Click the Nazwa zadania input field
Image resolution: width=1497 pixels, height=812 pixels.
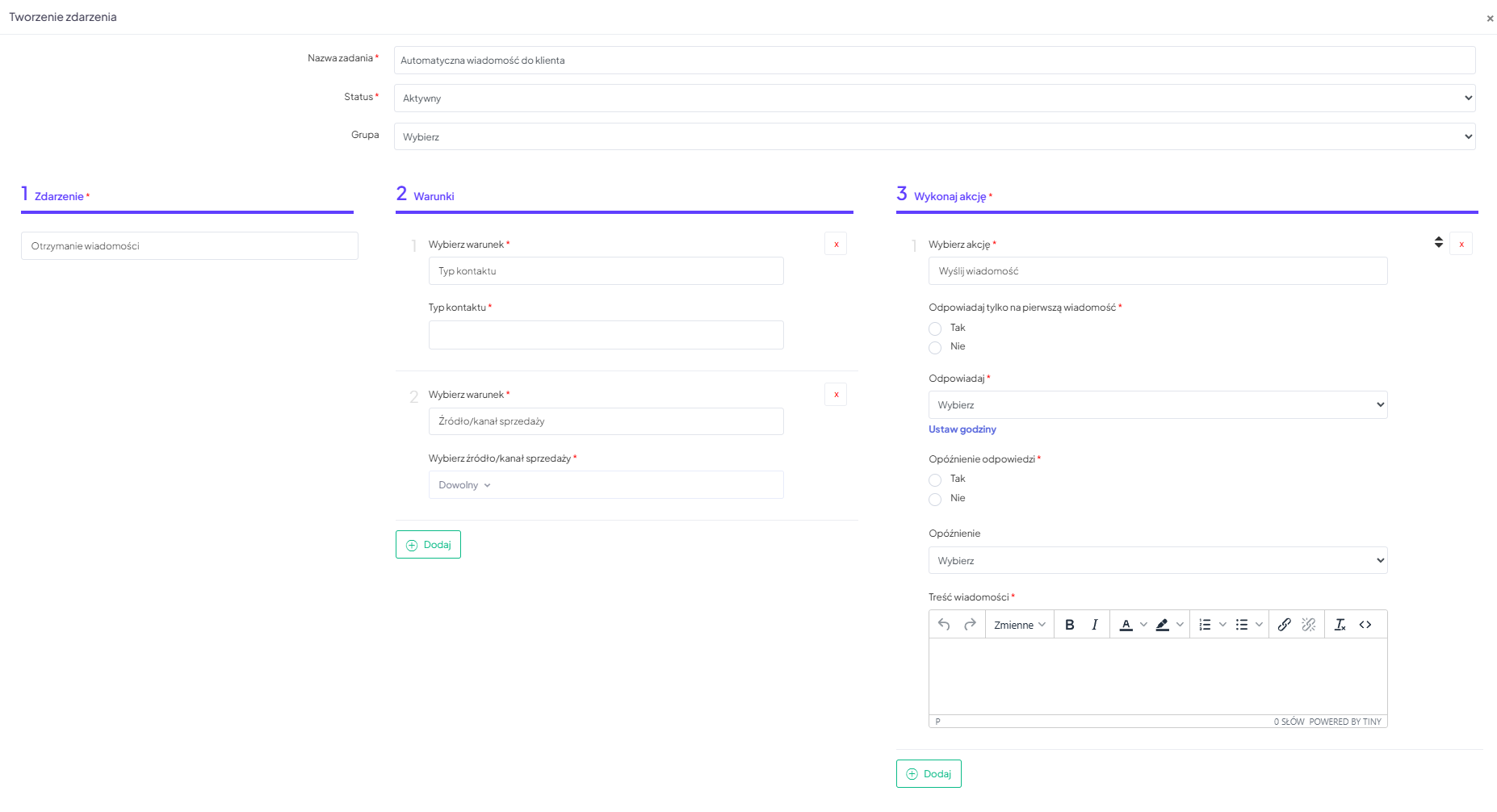click(934, 61)
